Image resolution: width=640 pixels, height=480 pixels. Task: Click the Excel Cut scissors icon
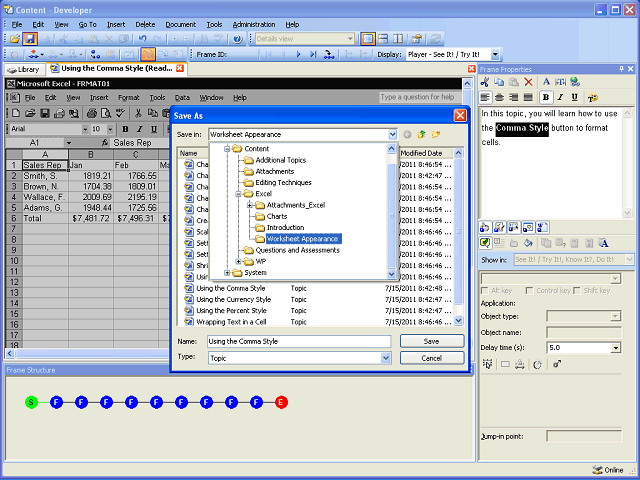(138, 113)
